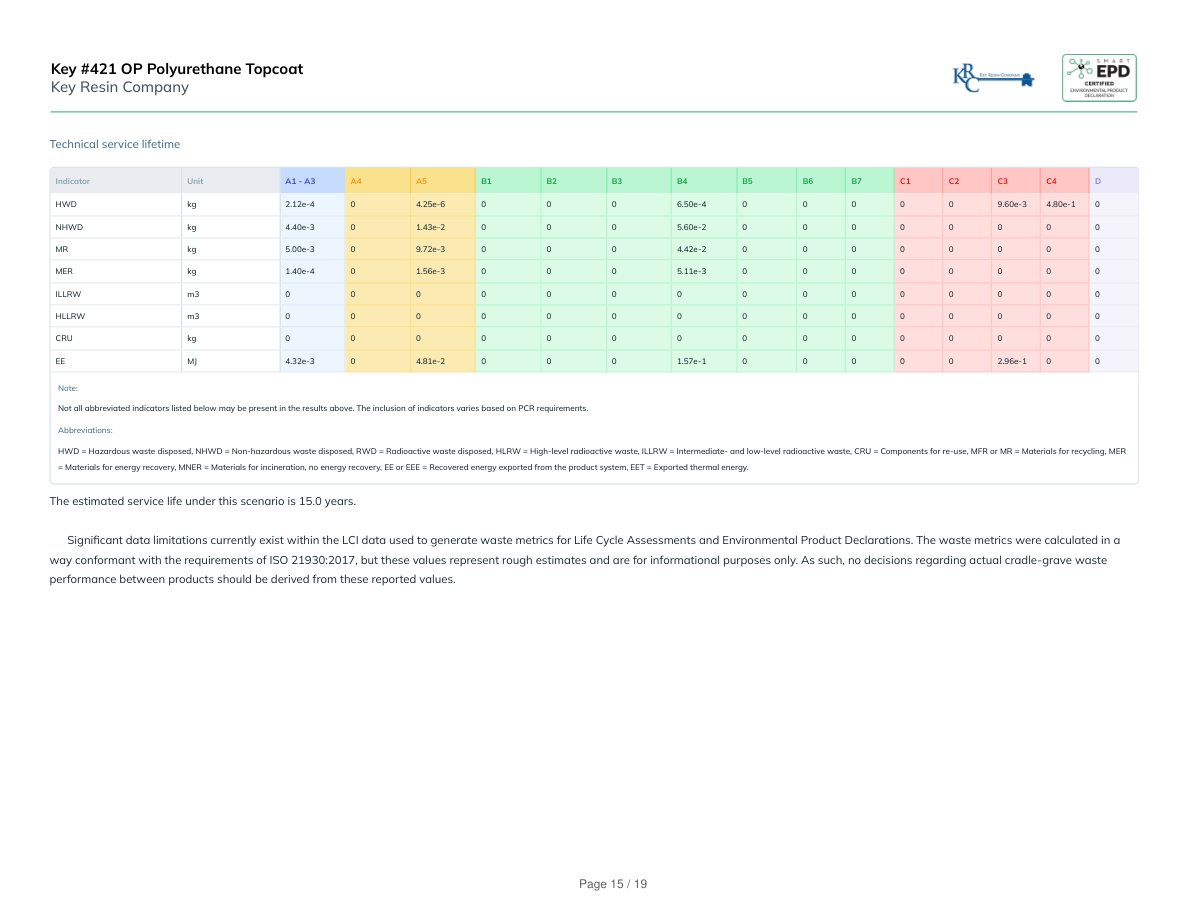Click the 'Indicator' column header
The width and height of the screenshot is (1188, 918).
tap(73, 181)
